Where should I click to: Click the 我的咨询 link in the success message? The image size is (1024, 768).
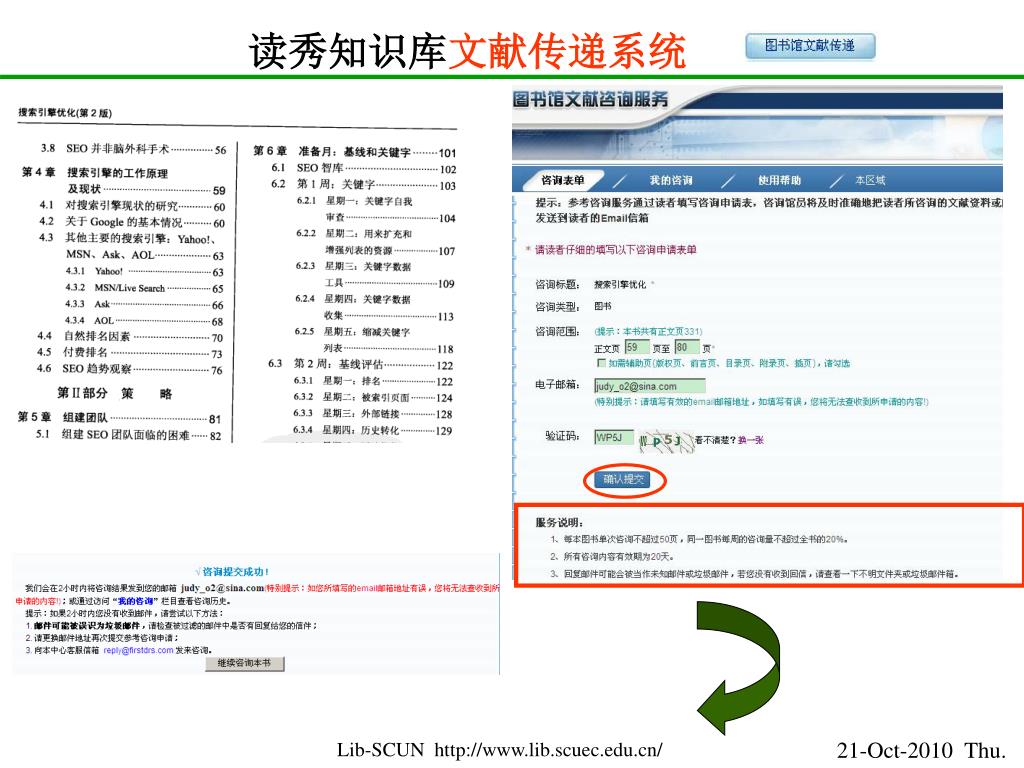[138, 601]
